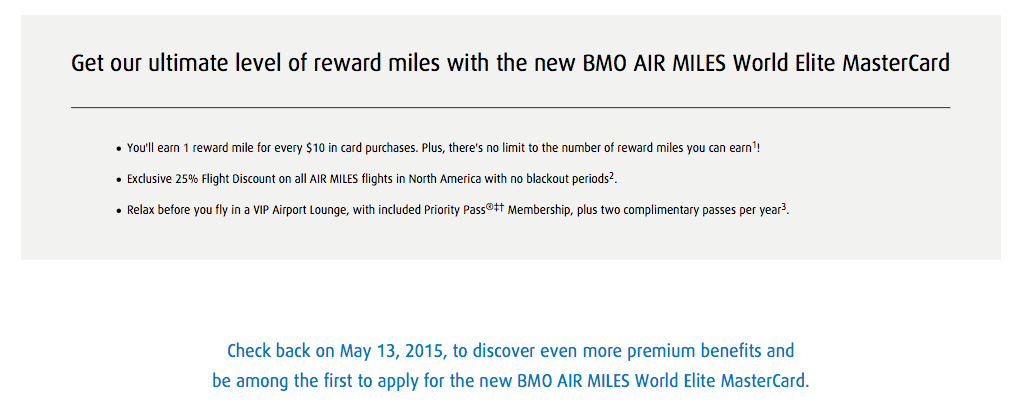
Task: Click footnote superscript 3 after 'passes per year'
Action: (783, 207)
